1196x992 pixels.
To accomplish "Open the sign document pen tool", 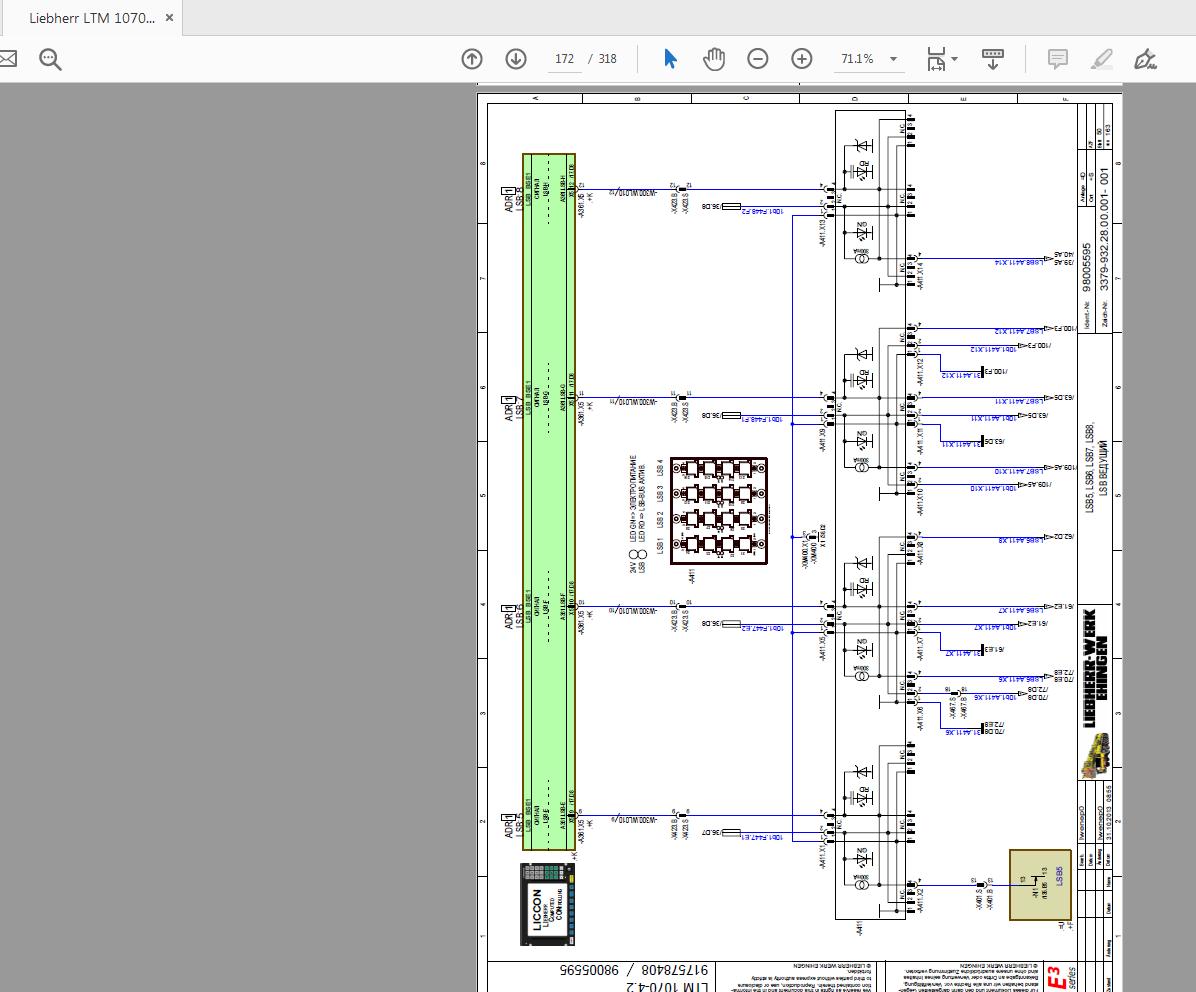I will [1146, 59].
